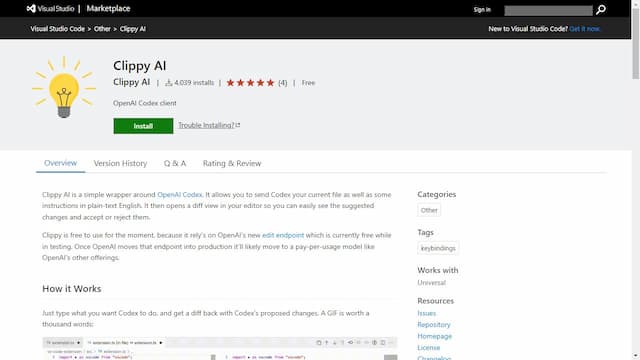This screenshot has width=640, height=360.
Task: Open the Rating & Review tab
Action: [232, 163]
